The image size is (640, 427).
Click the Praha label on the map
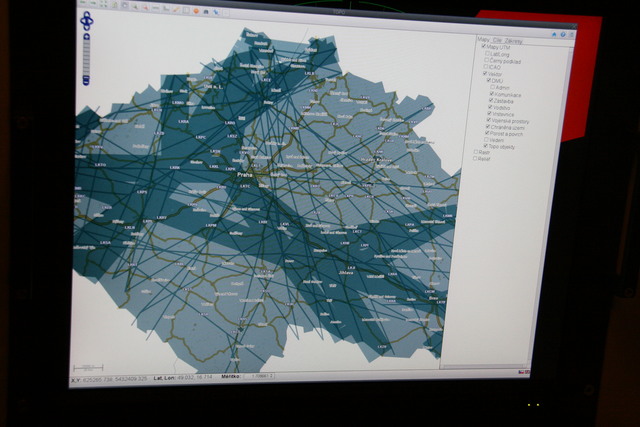[245, 174]
